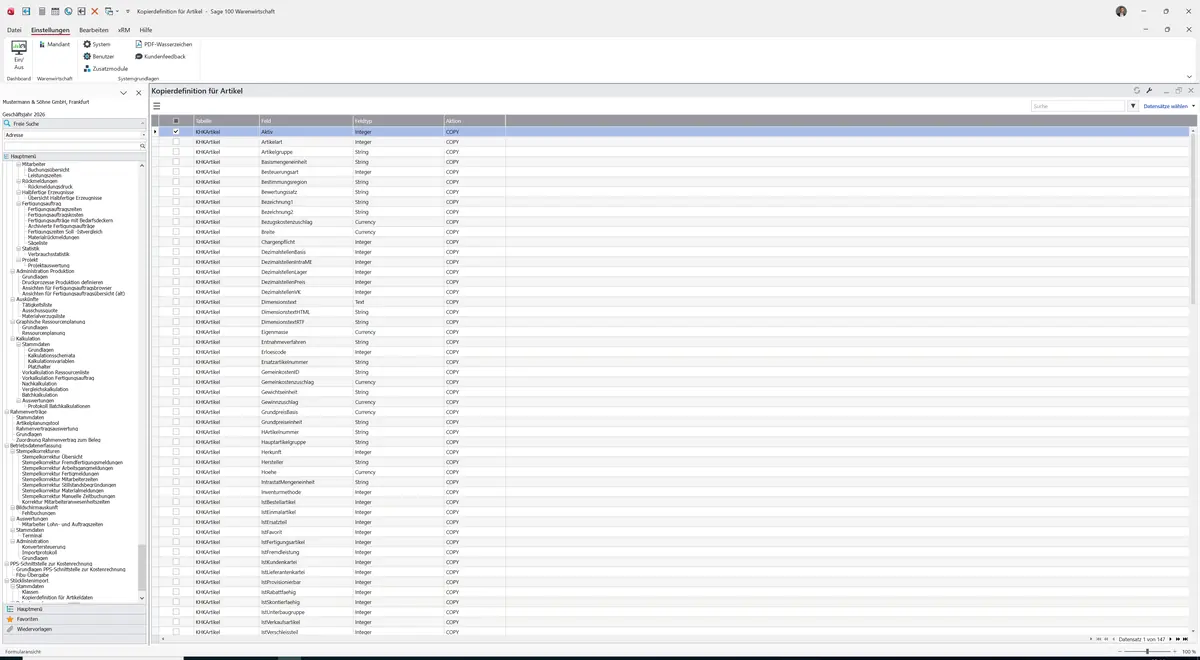Click the zoom slider in the status bar
1200x660 pixels.
point(1147,651)
